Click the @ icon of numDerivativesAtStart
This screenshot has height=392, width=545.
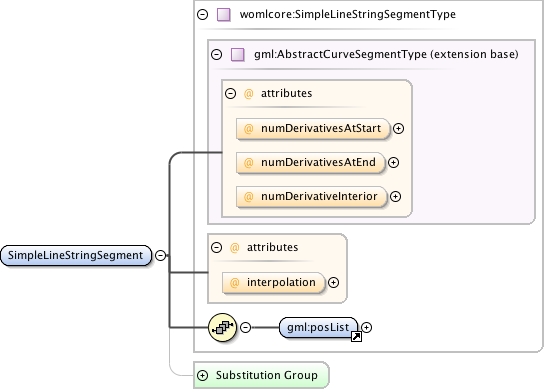pyautogui.click(x=249, y=129)
